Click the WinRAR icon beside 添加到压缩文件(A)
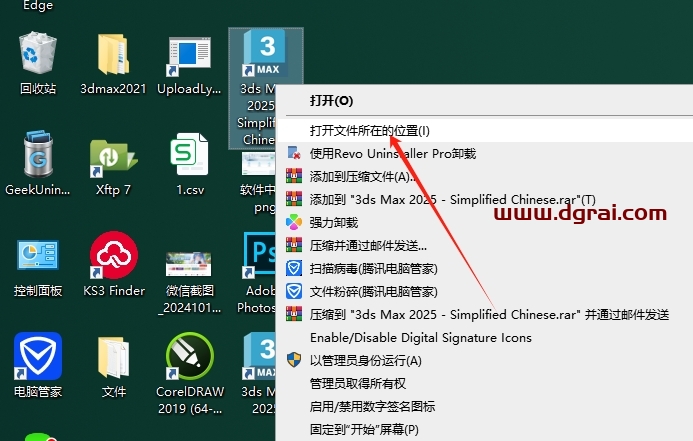Viewport: 693px width, 441px height. pyautogui.click(x=294, y=176)
